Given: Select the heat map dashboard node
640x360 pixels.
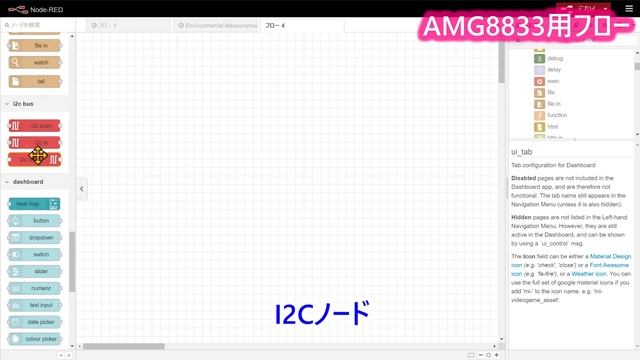Looking at the screenshot, I should coord(34,204).
